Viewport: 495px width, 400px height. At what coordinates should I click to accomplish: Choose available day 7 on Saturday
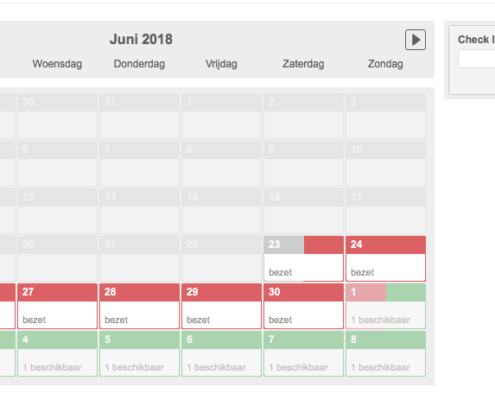(303, 354)
